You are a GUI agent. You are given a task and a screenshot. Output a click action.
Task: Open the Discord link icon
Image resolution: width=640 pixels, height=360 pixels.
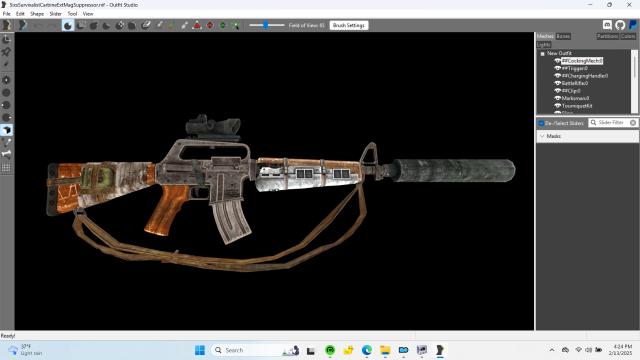click(x=607, y=25)
